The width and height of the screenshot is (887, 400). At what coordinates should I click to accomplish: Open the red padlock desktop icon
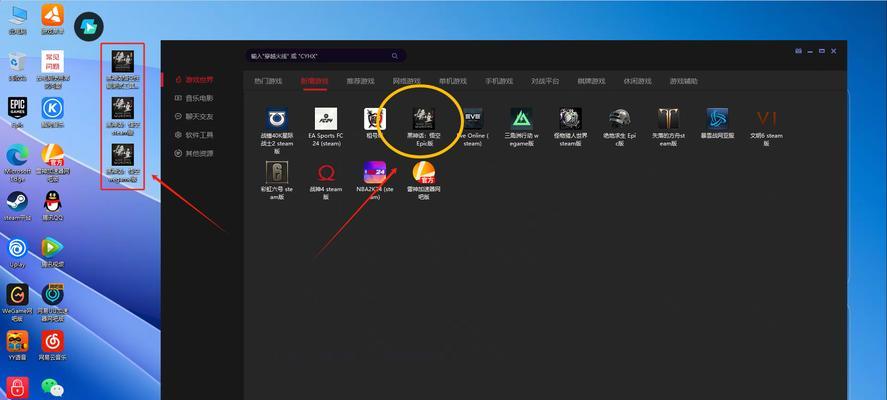coord(18,388)
